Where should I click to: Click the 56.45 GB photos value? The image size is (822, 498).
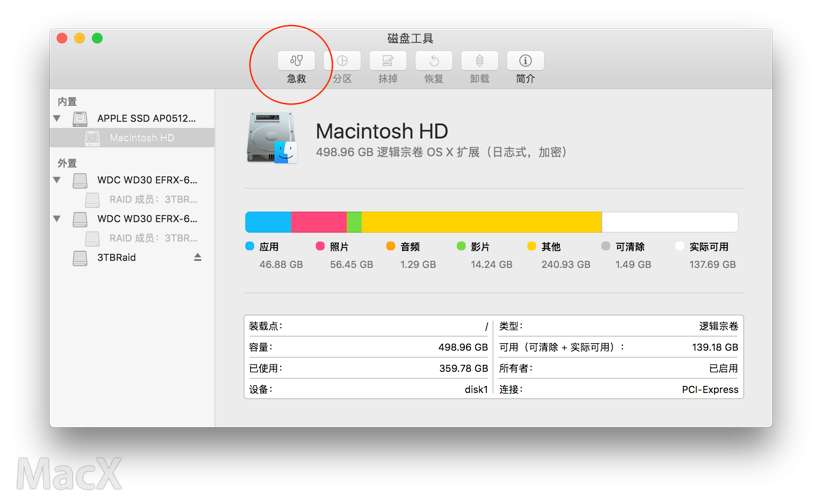tap(352, 265)
